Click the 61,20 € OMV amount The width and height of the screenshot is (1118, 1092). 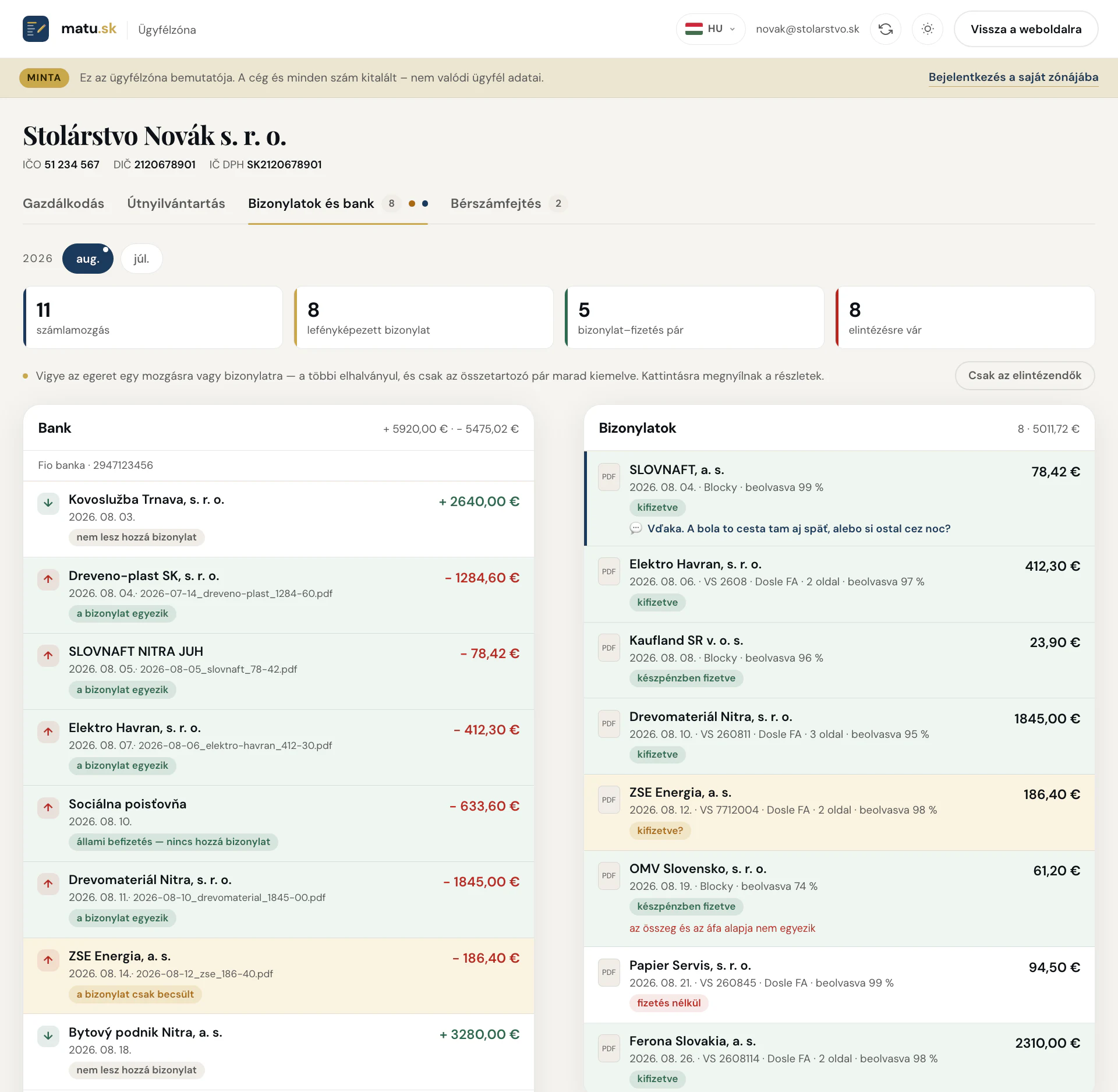[x=1056, y=871]
